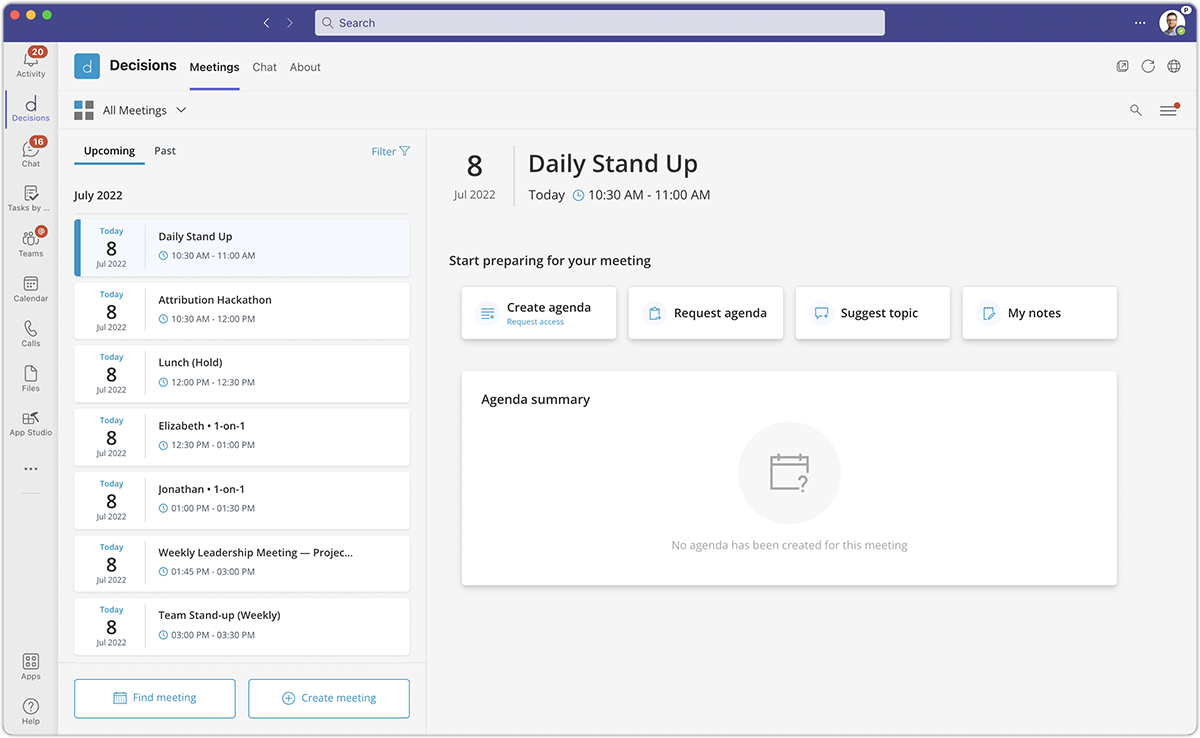The image size is (1200, 738).
Task: Open the About tab of Decisions
Action: (305, 67)
